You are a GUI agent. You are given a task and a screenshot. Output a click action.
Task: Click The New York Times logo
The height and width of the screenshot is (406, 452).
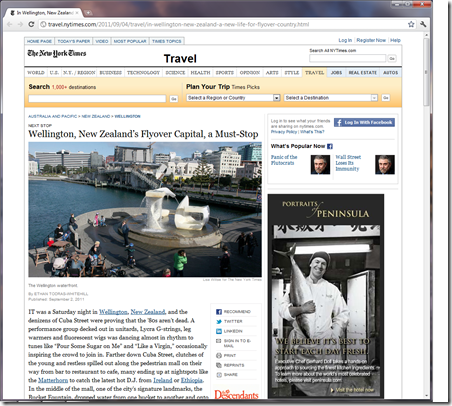(57, 53)
